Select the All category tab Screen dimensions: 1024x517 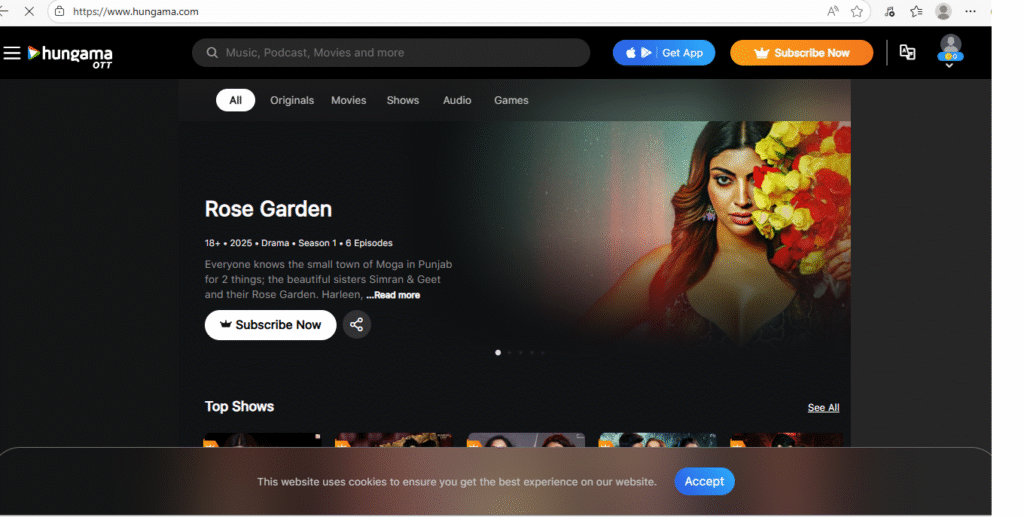[235, 100]
